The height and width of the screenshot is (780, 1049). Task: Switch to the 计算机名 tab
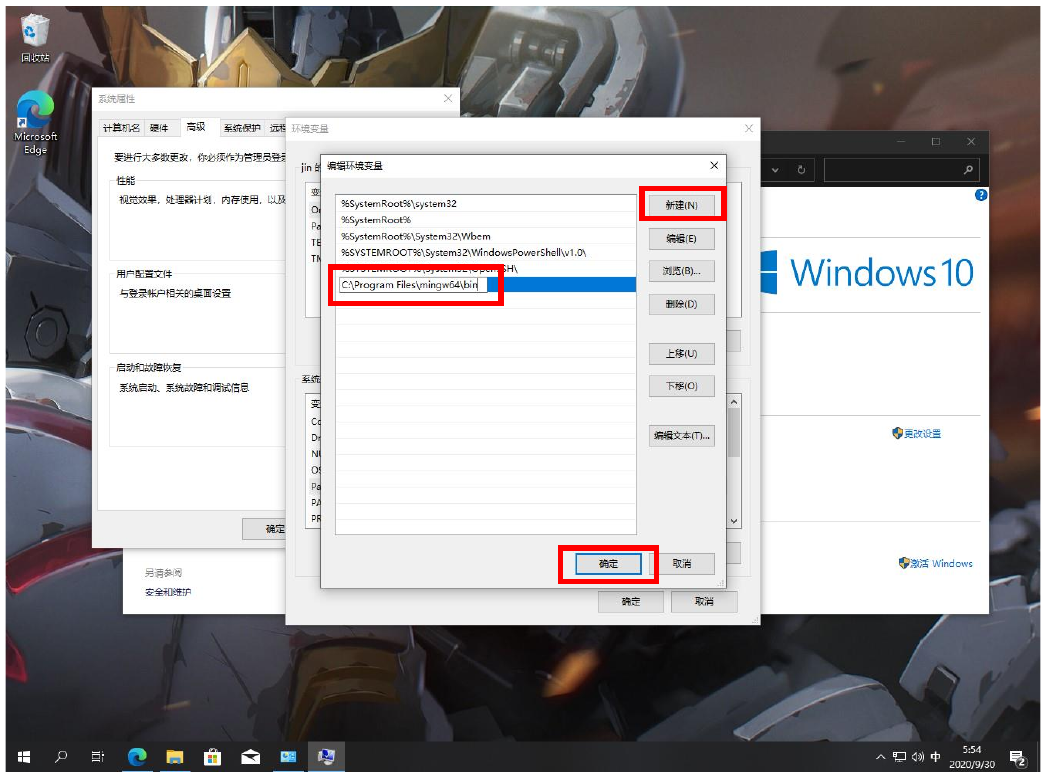[121, 128]
